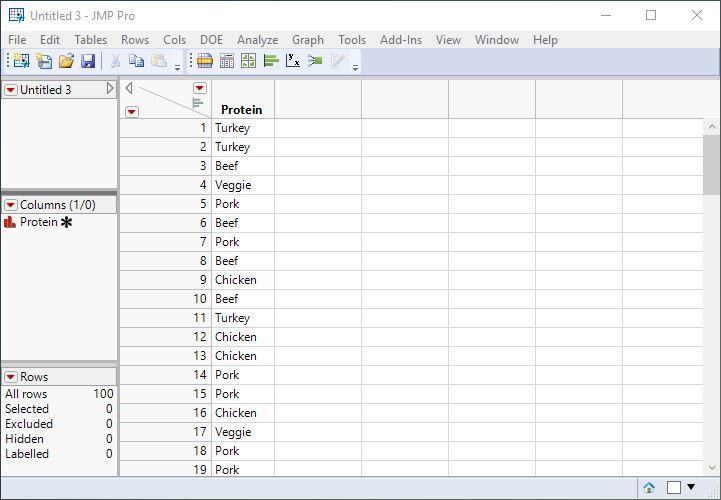Open the Edit menu
Screen dimensions: 721x500
coord(50,40)
